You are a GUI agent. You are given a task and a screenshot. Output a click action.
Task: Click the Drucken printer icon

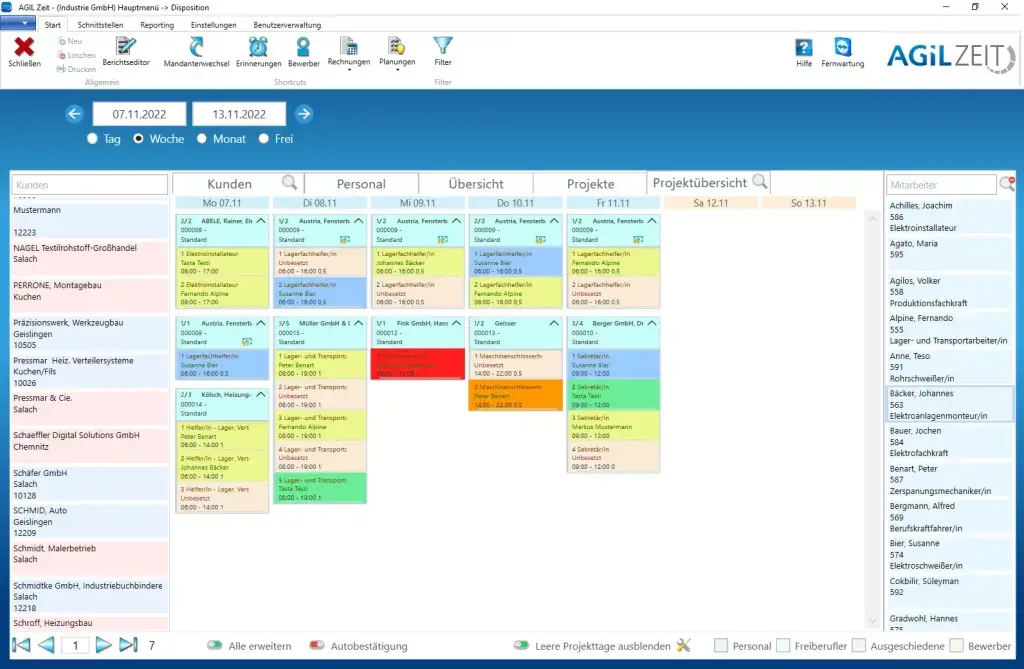[61, 69]
